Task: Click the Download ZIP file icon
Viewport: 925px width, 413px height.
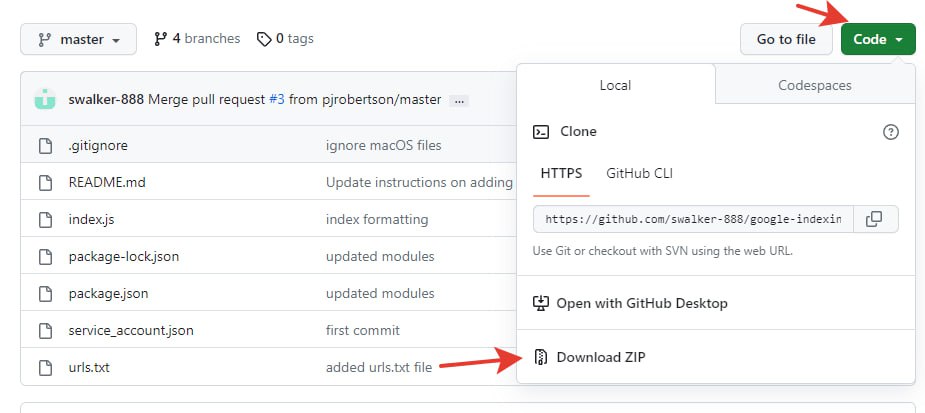Action: point(540,357)
